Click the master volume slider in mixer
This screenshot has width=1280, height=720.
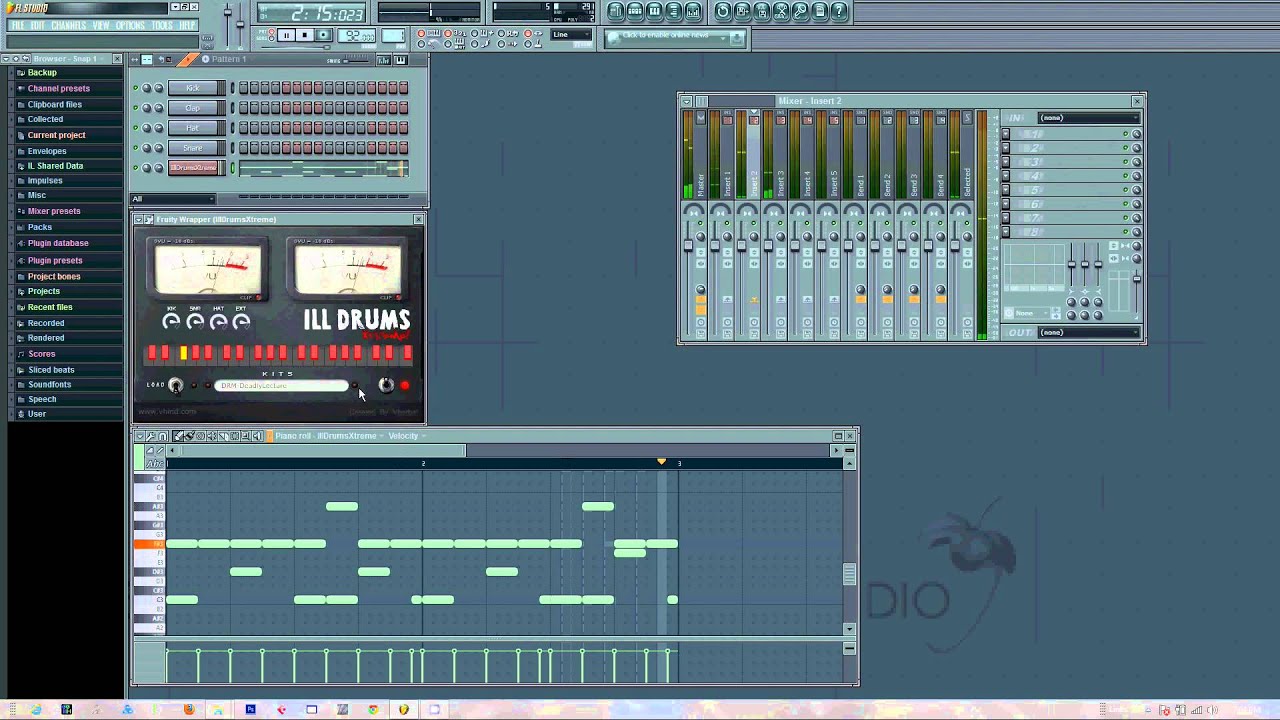point(688,246)
